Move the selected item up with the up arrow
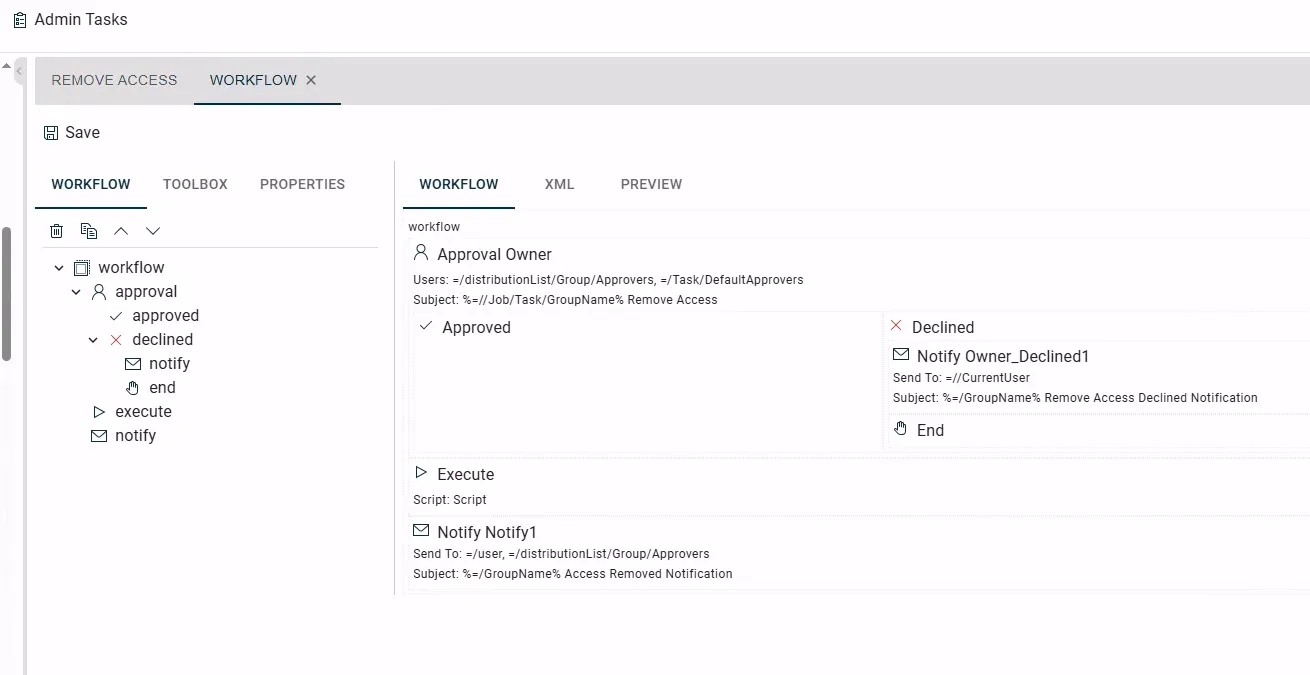This screenshot has width=1310, height=675. [121, 231]
